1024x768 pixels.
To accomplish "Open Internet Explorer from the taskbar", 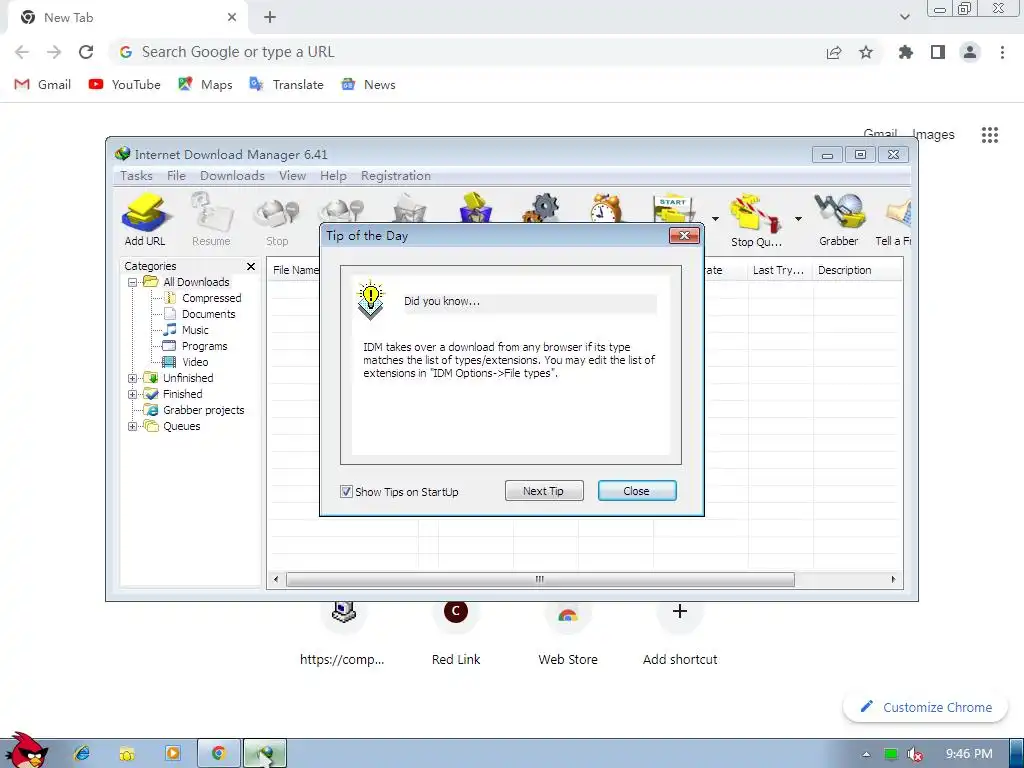I will pos(82,754).
